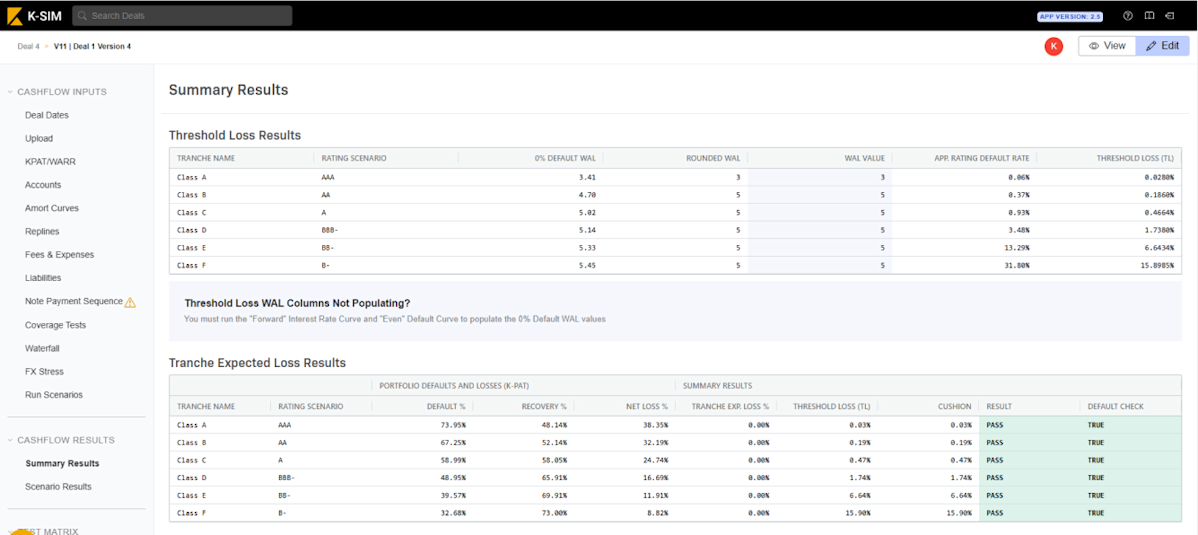Click the Default Check column header

1115,407
